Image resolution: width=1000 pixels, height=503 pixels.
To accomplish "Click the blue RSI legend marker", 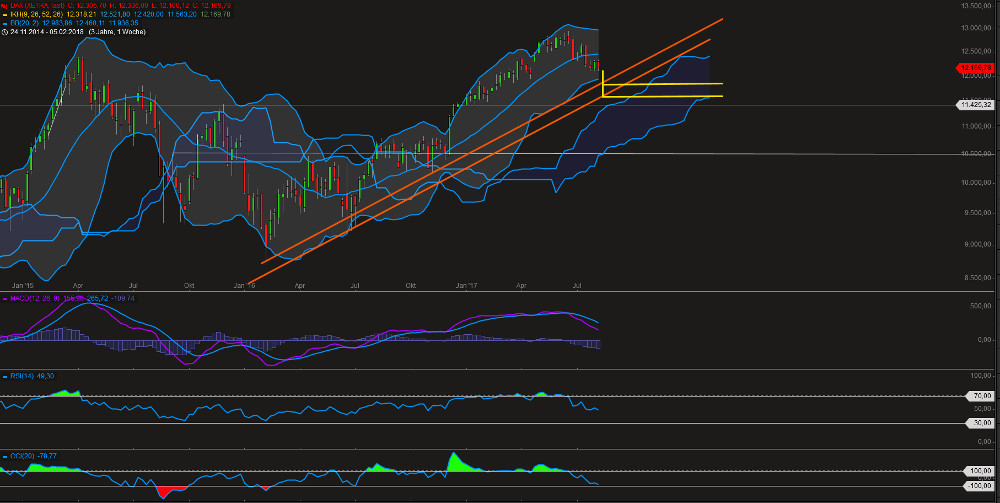I will (4, 376).
